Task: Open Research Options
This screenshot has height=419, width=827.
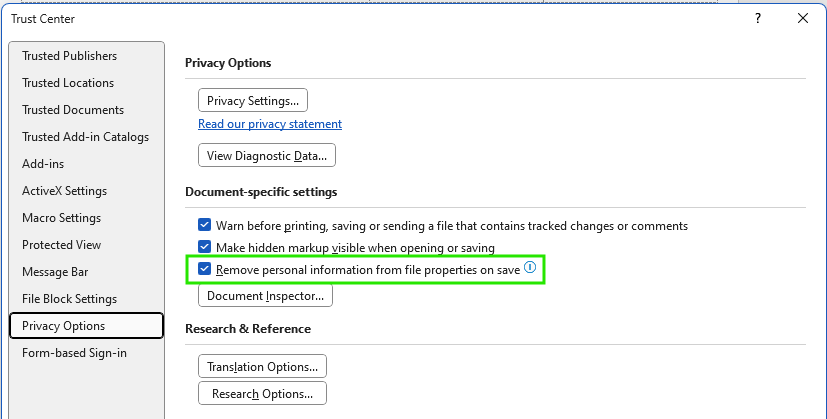Action: [x=263, y=394]
